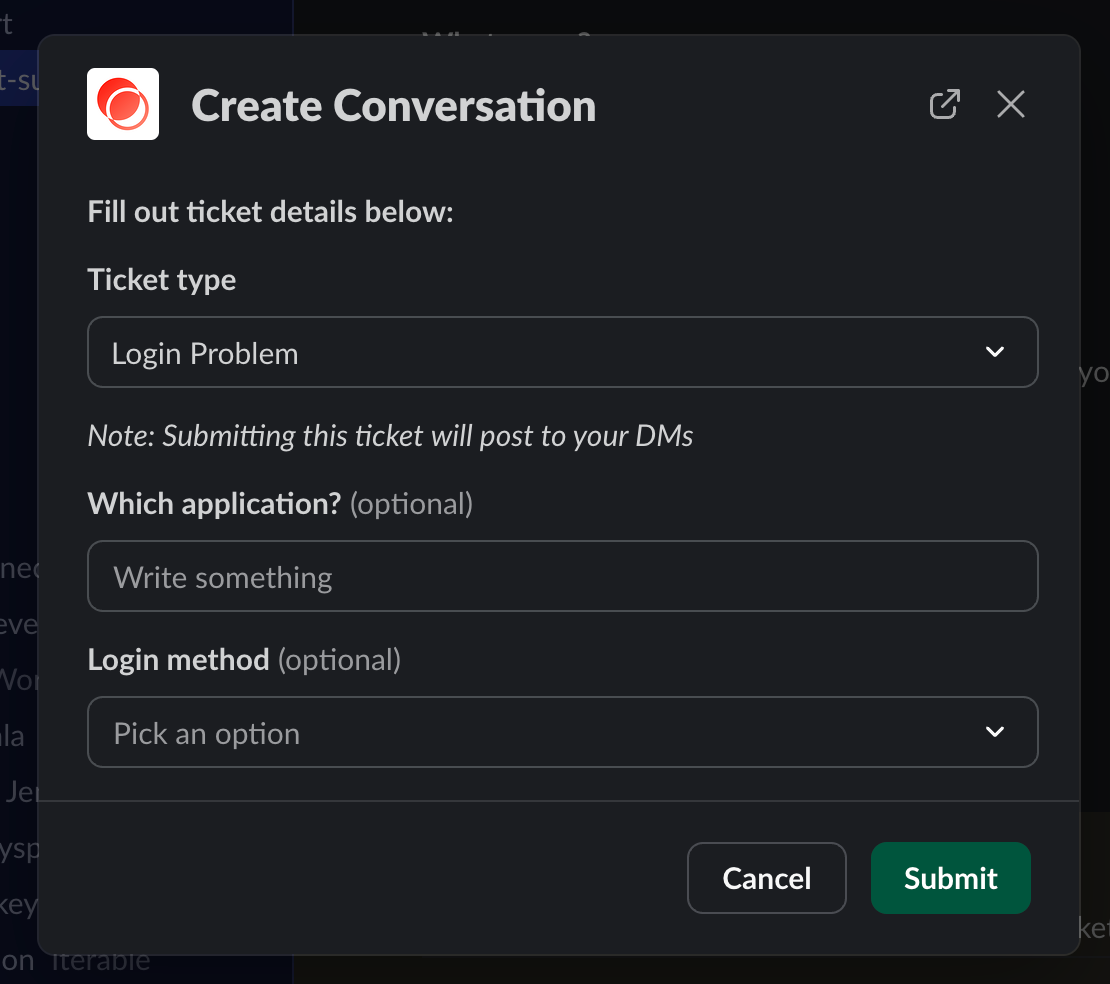1110x984 pixels.
Task: Click the green Submit button
Action: tap(950, 878)
